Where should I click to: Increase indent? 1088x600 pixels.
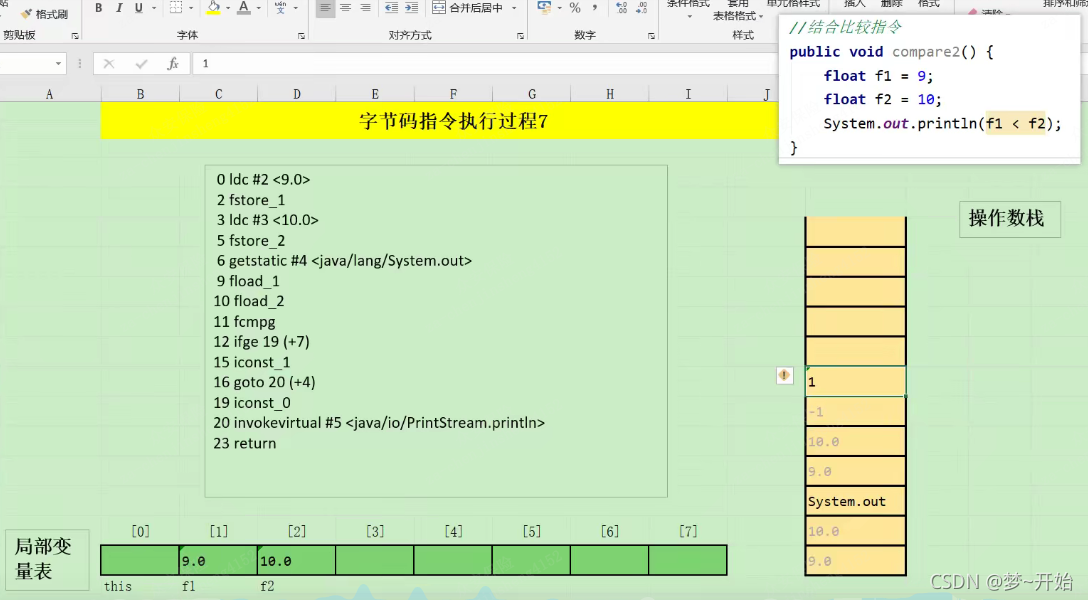[411, 8]
